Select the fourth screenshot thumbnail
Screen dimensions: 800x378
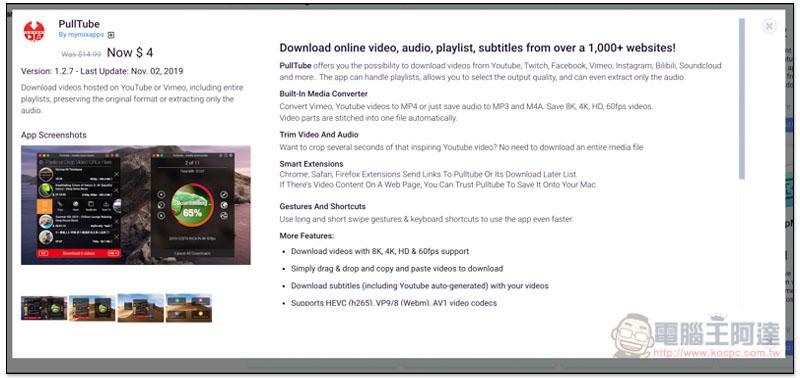[x=189, y=308]
